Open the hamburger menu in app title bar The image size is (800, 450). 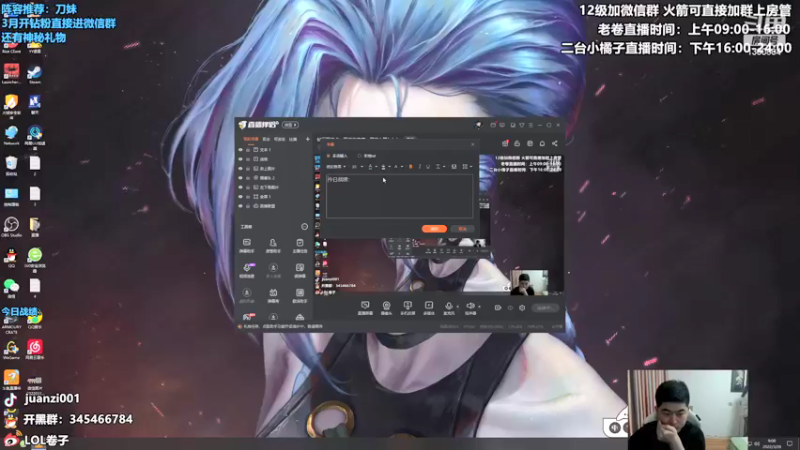click(531, 125)
